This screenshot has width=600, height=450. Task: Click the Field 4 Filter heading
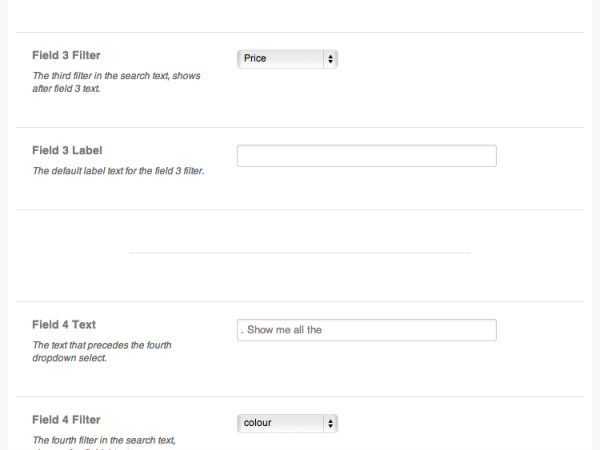[66, 420]
